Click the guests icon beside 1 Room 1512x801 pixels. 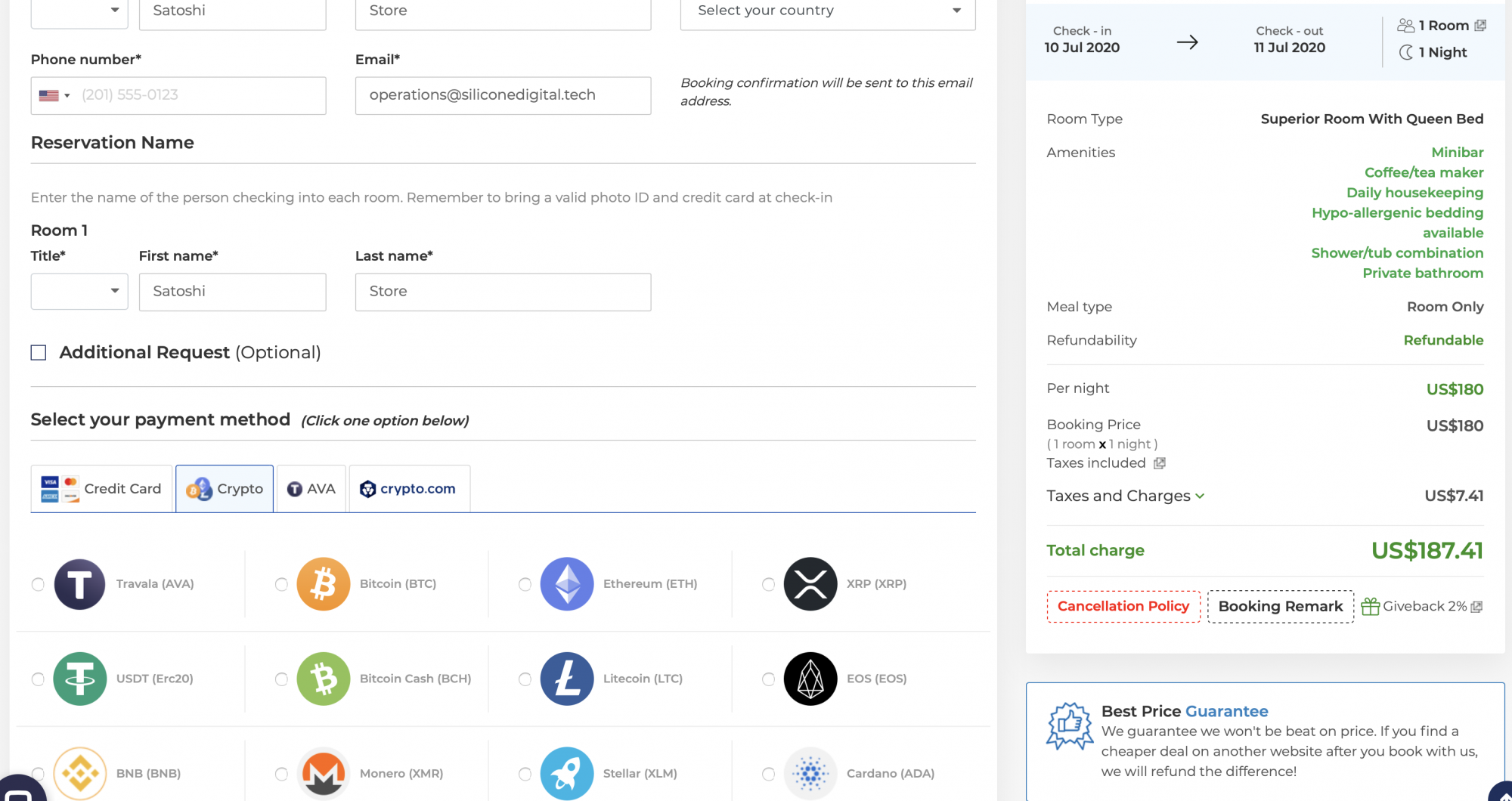coord(1405,26)
